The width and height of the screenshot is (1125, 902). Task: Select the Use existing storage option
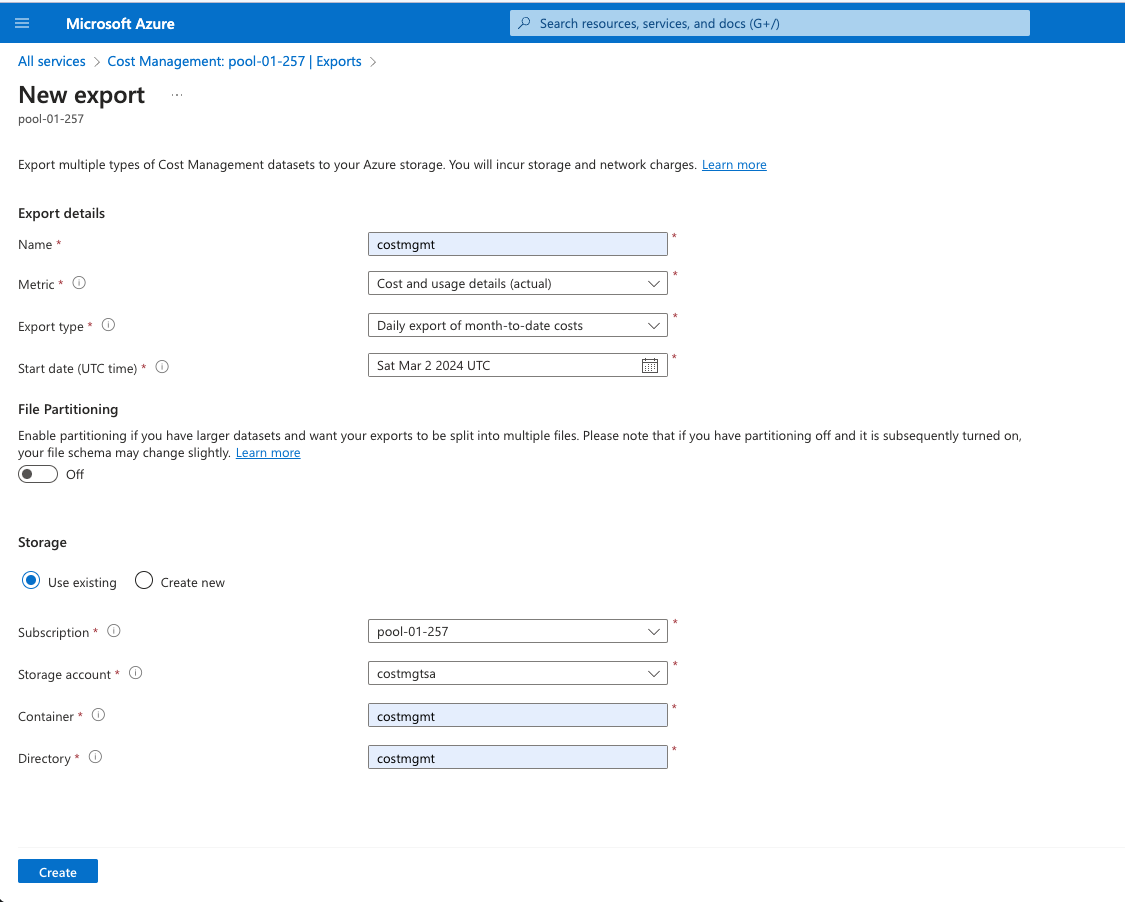click(31, 581)
